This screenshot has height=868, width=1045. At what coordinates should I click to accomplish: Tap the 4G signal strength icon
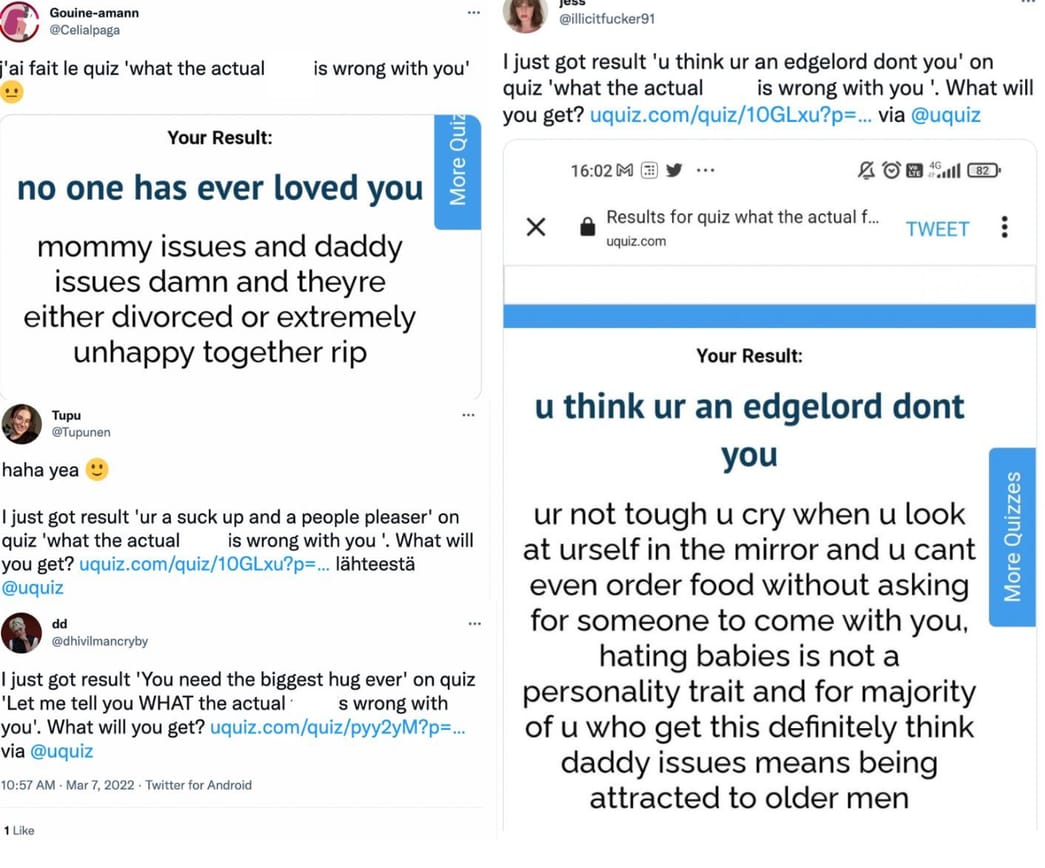coord(945,170)
